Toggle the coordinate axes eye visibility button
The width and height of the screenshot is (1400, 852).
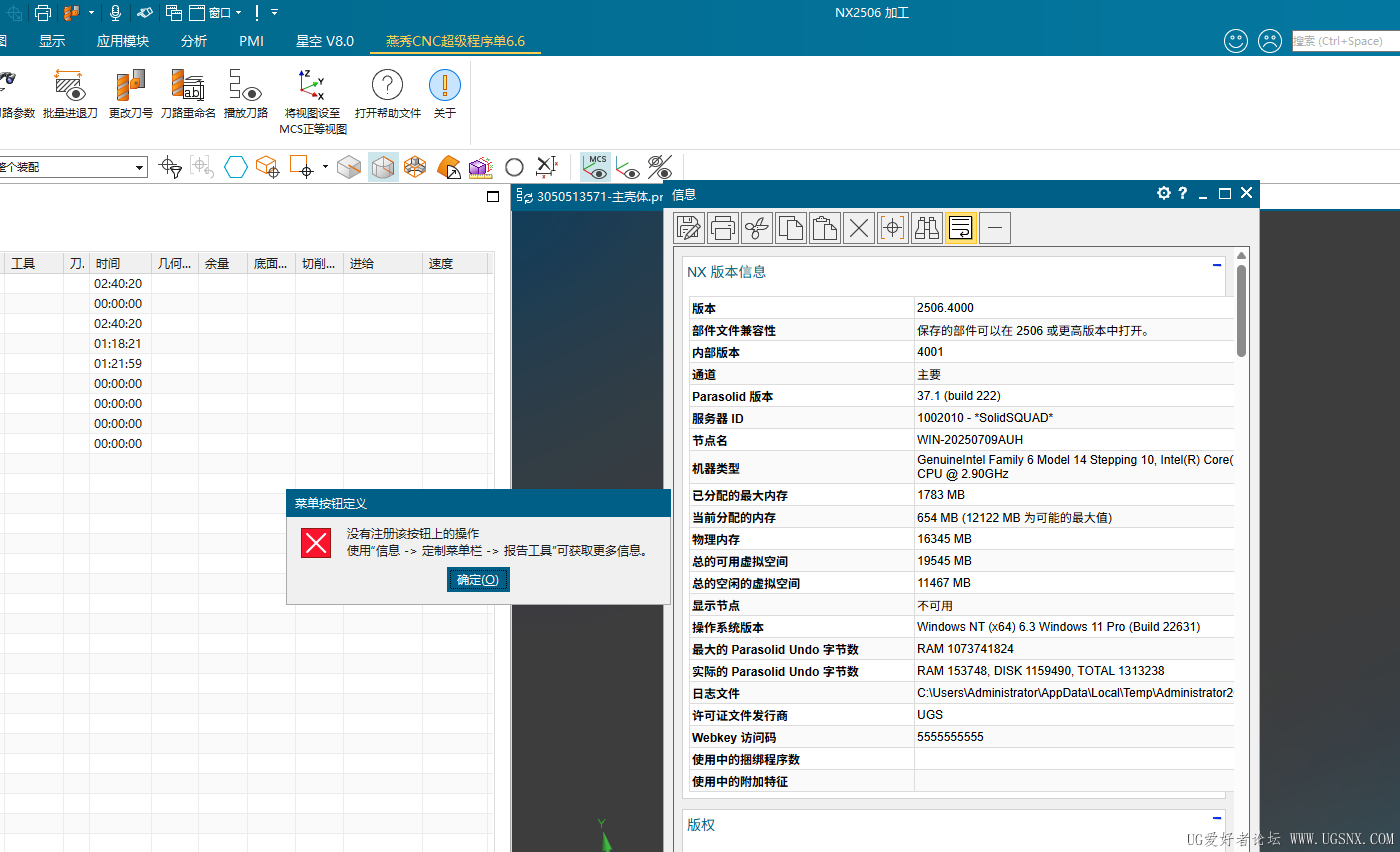click(x=628, y=167)
